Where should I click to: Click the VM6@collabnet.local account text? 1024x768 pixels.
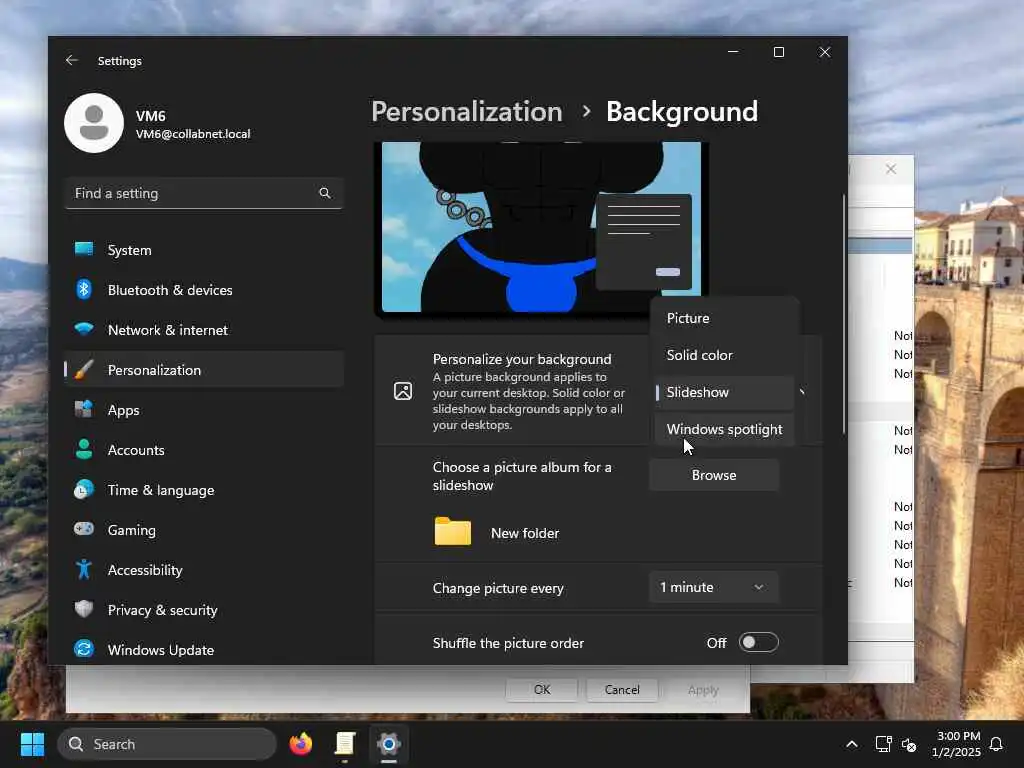pos(193,134)
